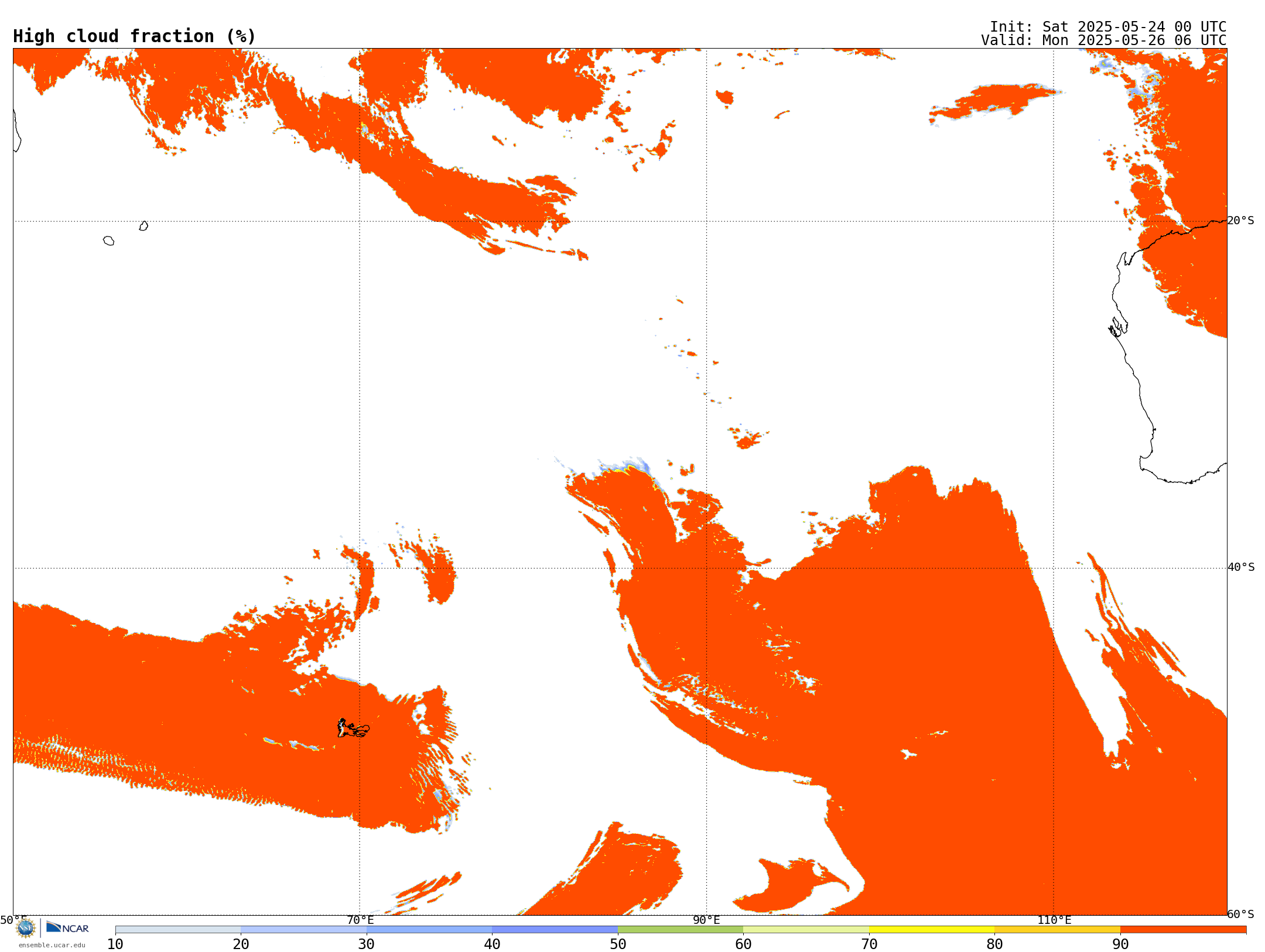
Task: Click the colorbar tick label 70
Action: [869, 944]
